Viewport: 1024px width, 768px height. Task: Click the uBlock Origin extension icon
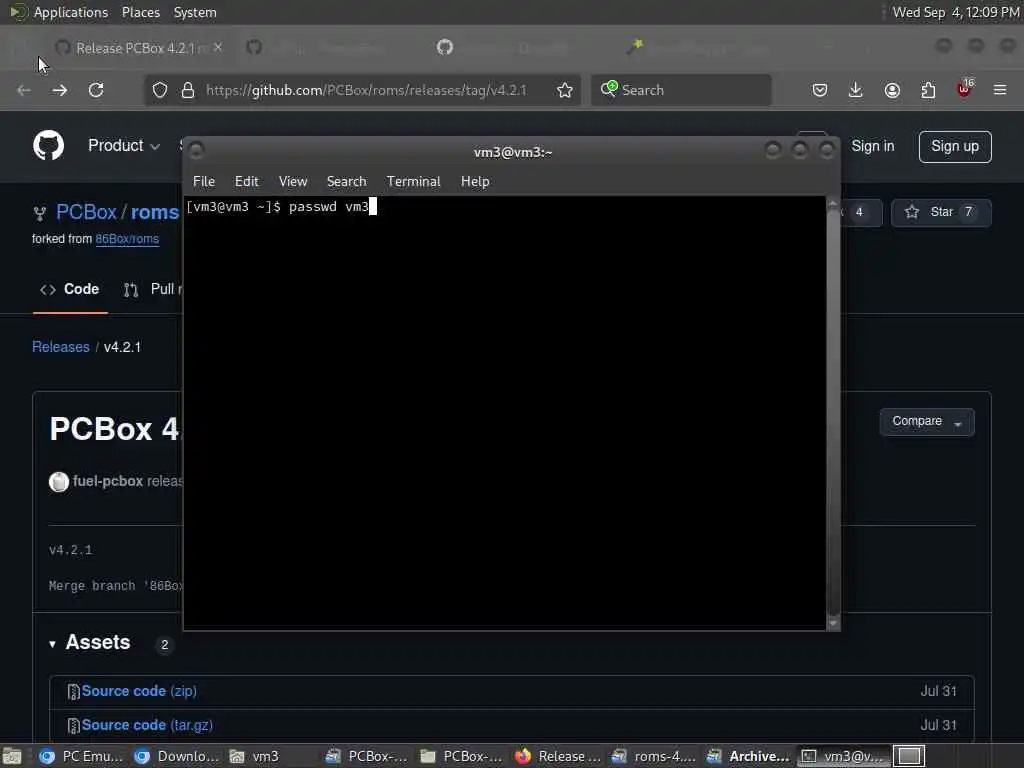pyautogui.click(x=964, y=89)
